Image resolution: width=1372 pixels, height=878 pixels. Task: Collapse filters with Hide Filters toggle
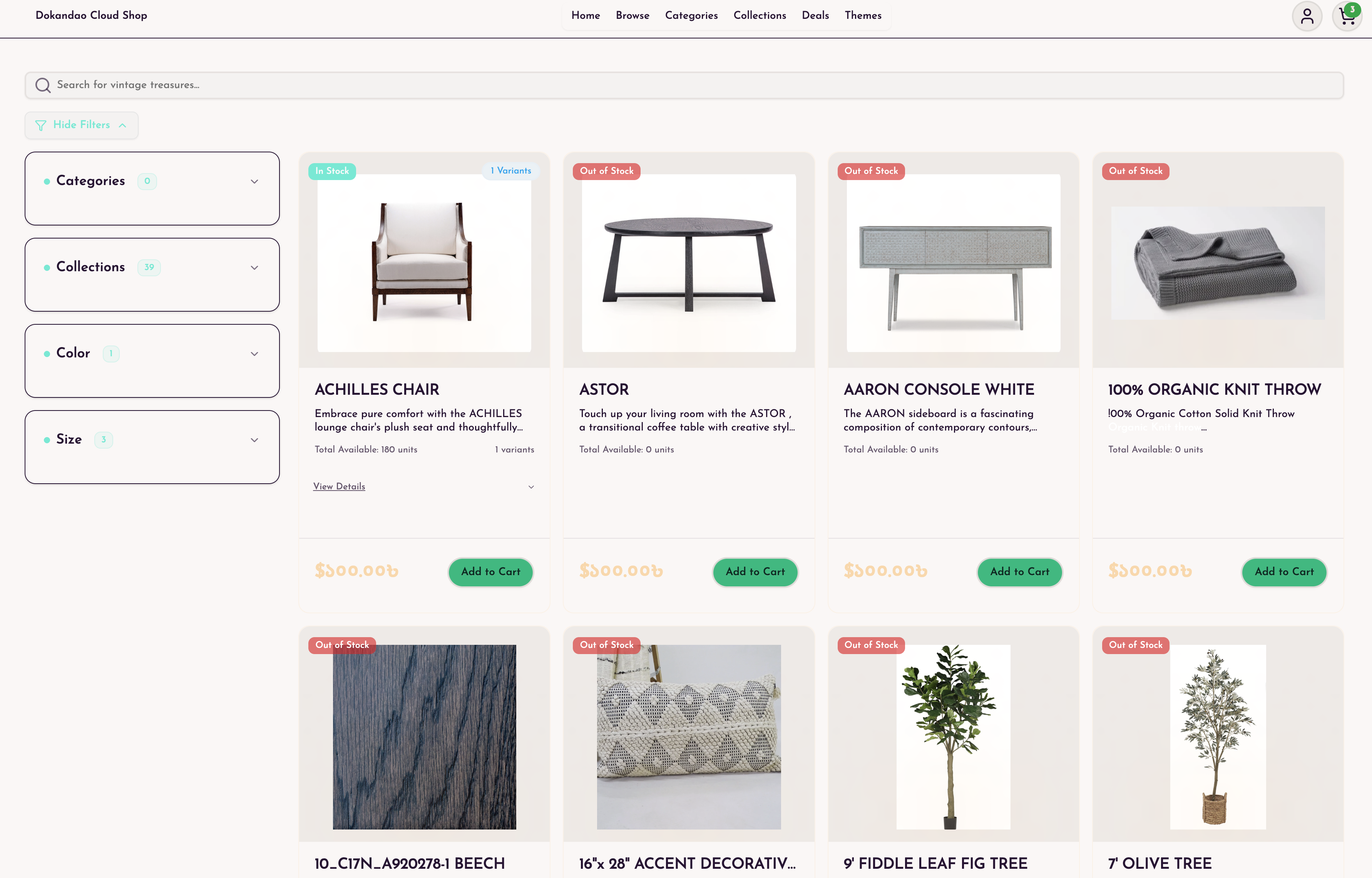pyautogui.click(x=82, y=125)
